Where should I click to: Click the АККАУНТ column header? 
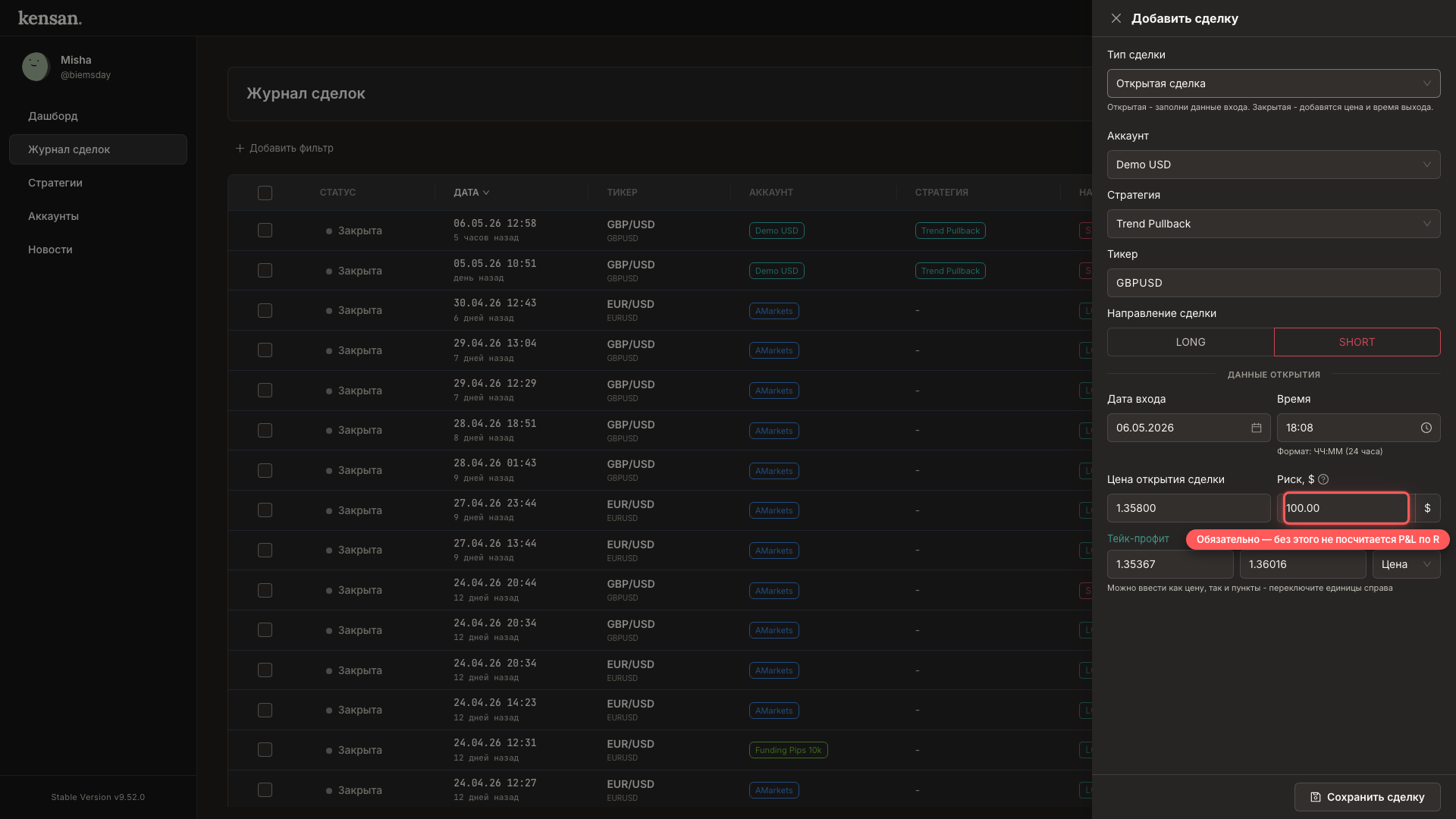tap(771, 193)
